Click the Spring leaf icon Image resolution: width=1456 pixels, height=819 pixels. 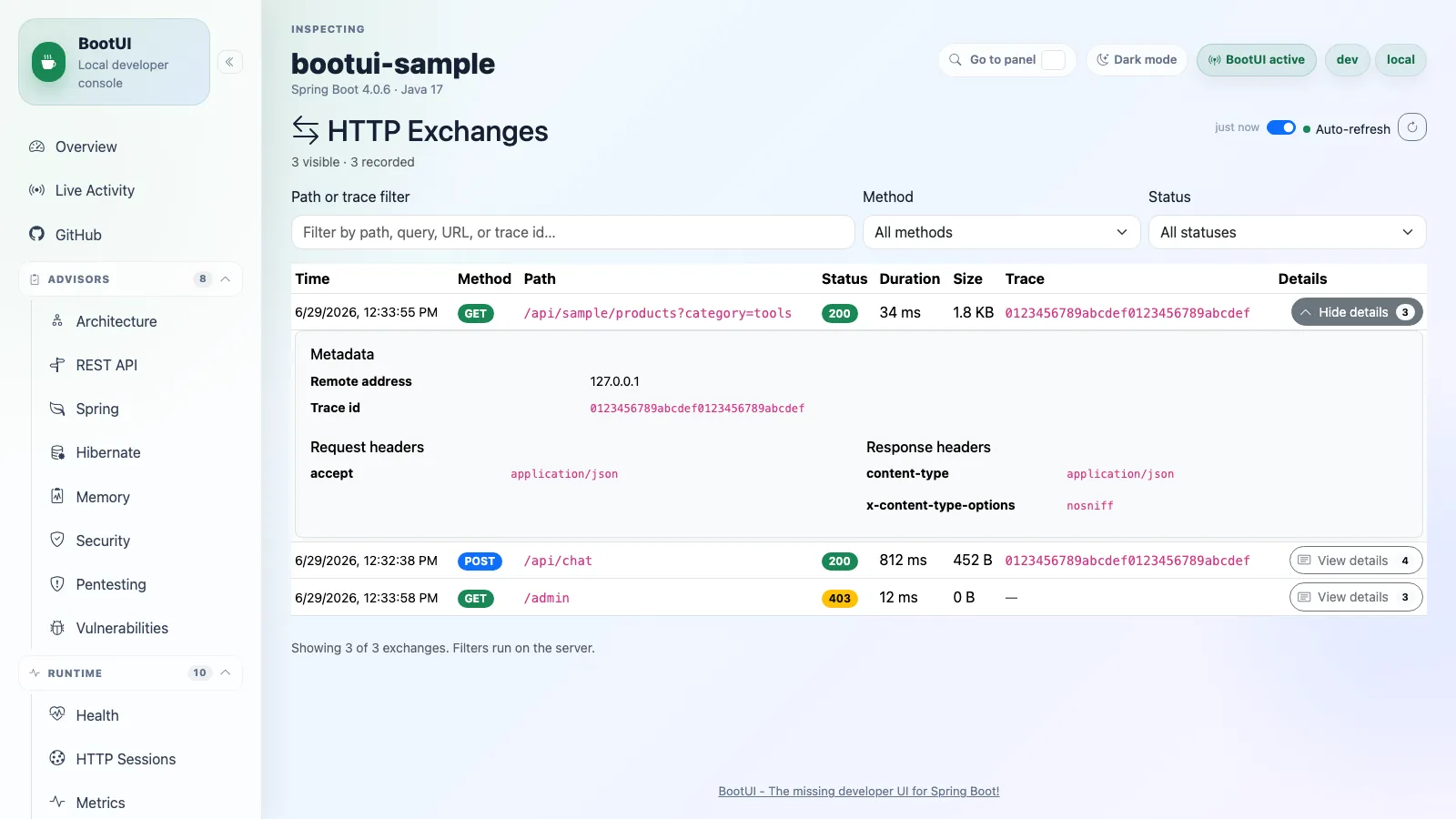point(57,409)
